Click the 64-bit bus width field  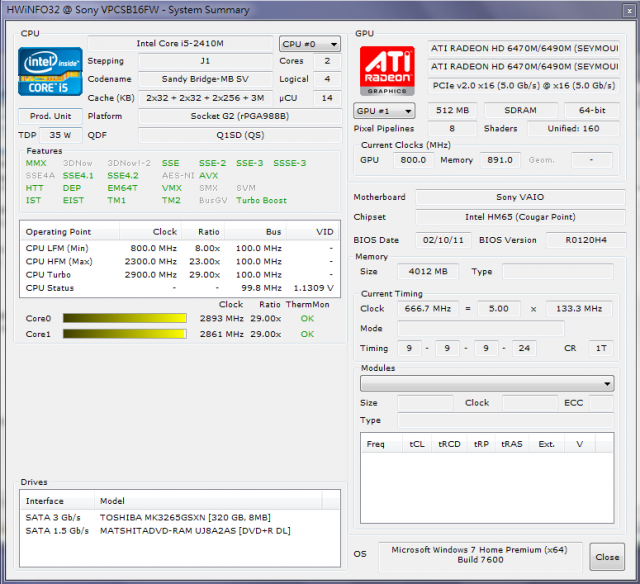(x=592, y=110)
